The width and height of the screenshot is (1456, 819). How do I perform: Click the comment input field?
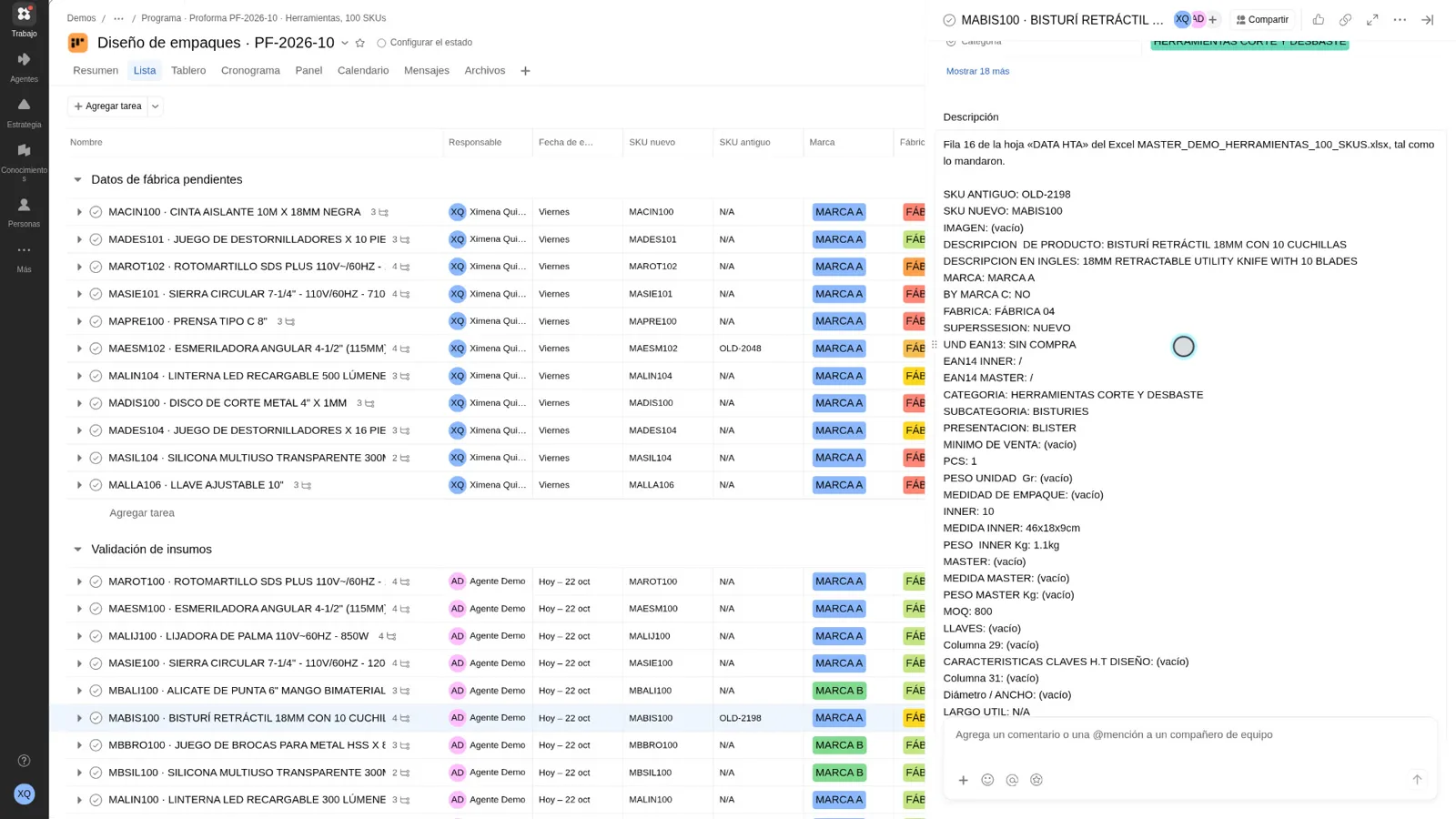(x=1190, y=735)
